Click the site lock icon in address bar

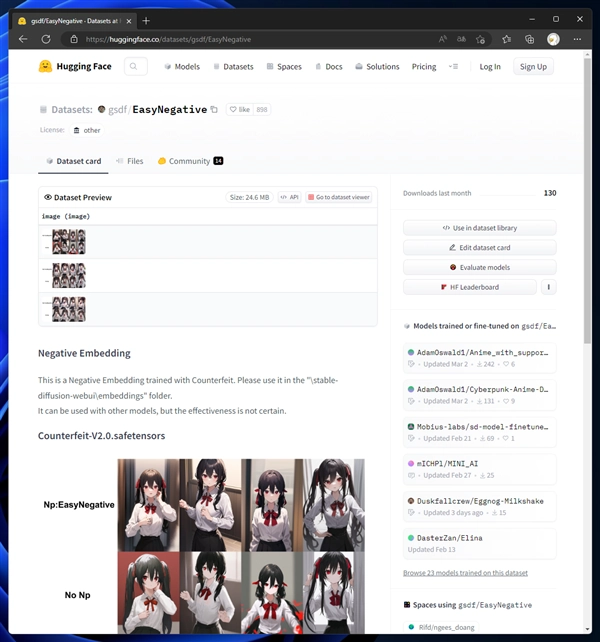[x=74, y=39]
